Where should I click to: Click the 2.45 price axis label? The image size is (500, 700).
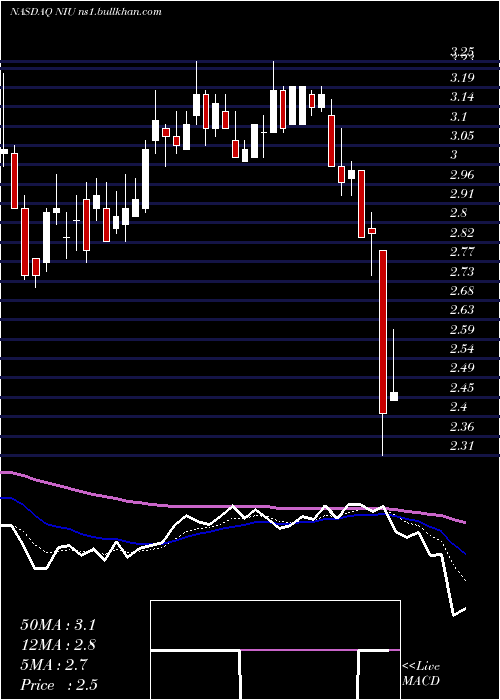tap(462, 388)
